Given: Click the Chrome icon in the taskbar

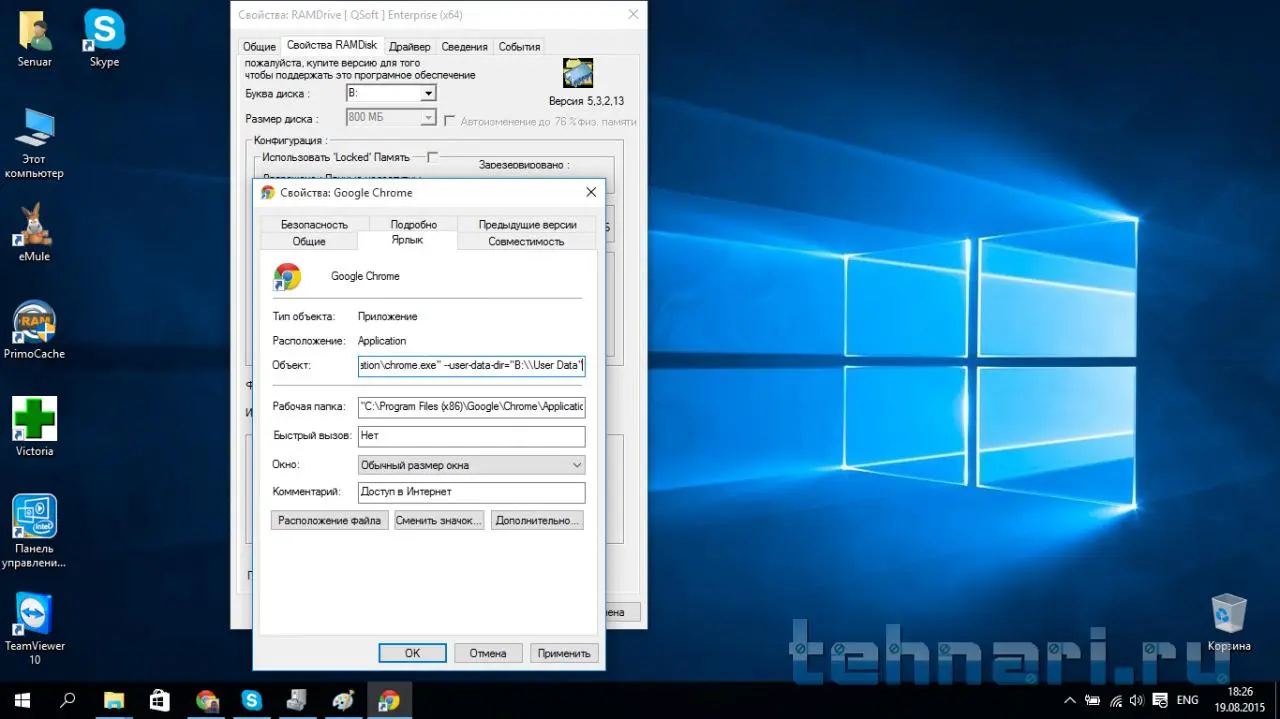Looking at the screenshot, I should coord(207,700).
